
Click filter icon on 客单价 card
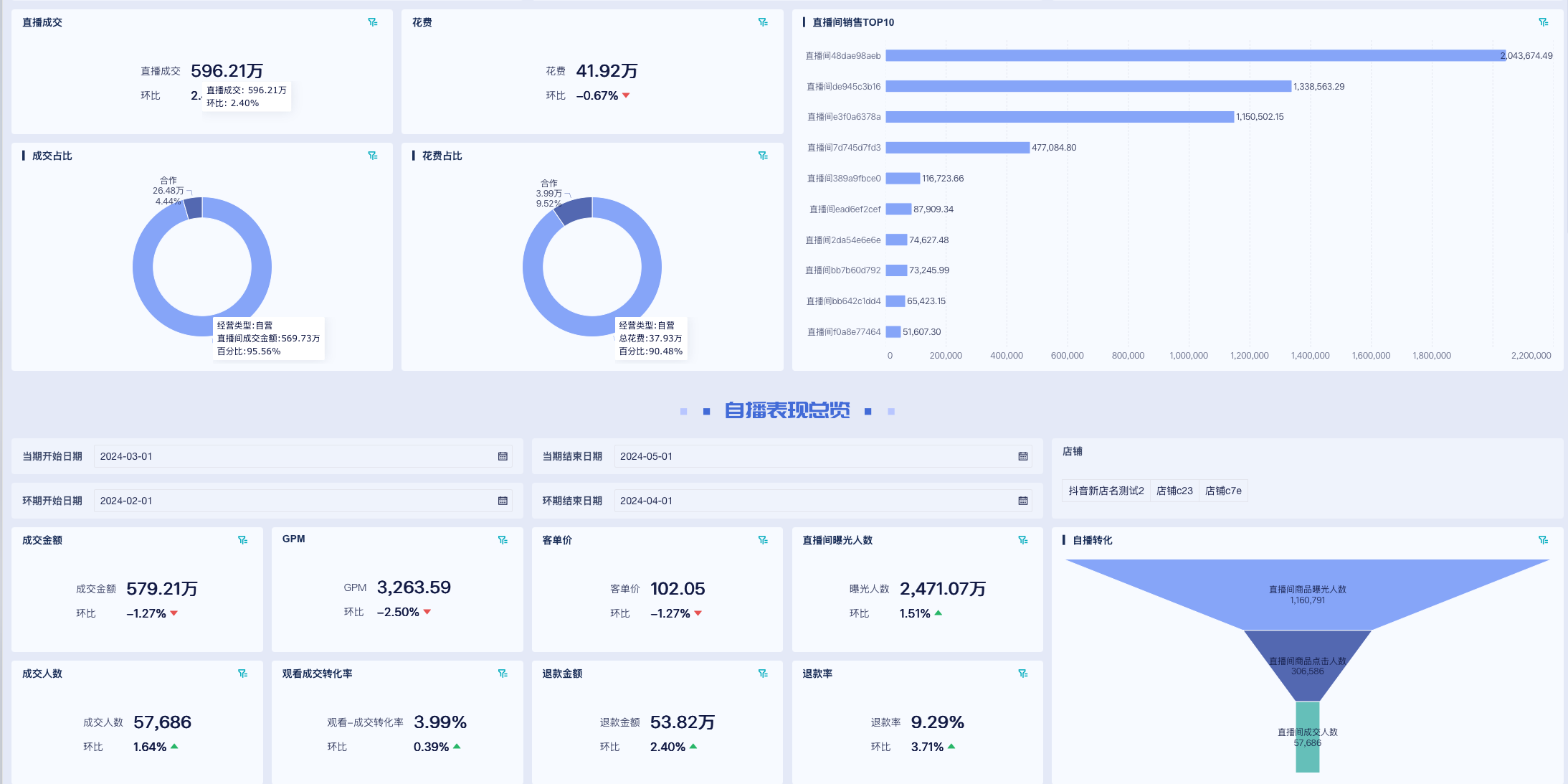[x=763, y=540]
